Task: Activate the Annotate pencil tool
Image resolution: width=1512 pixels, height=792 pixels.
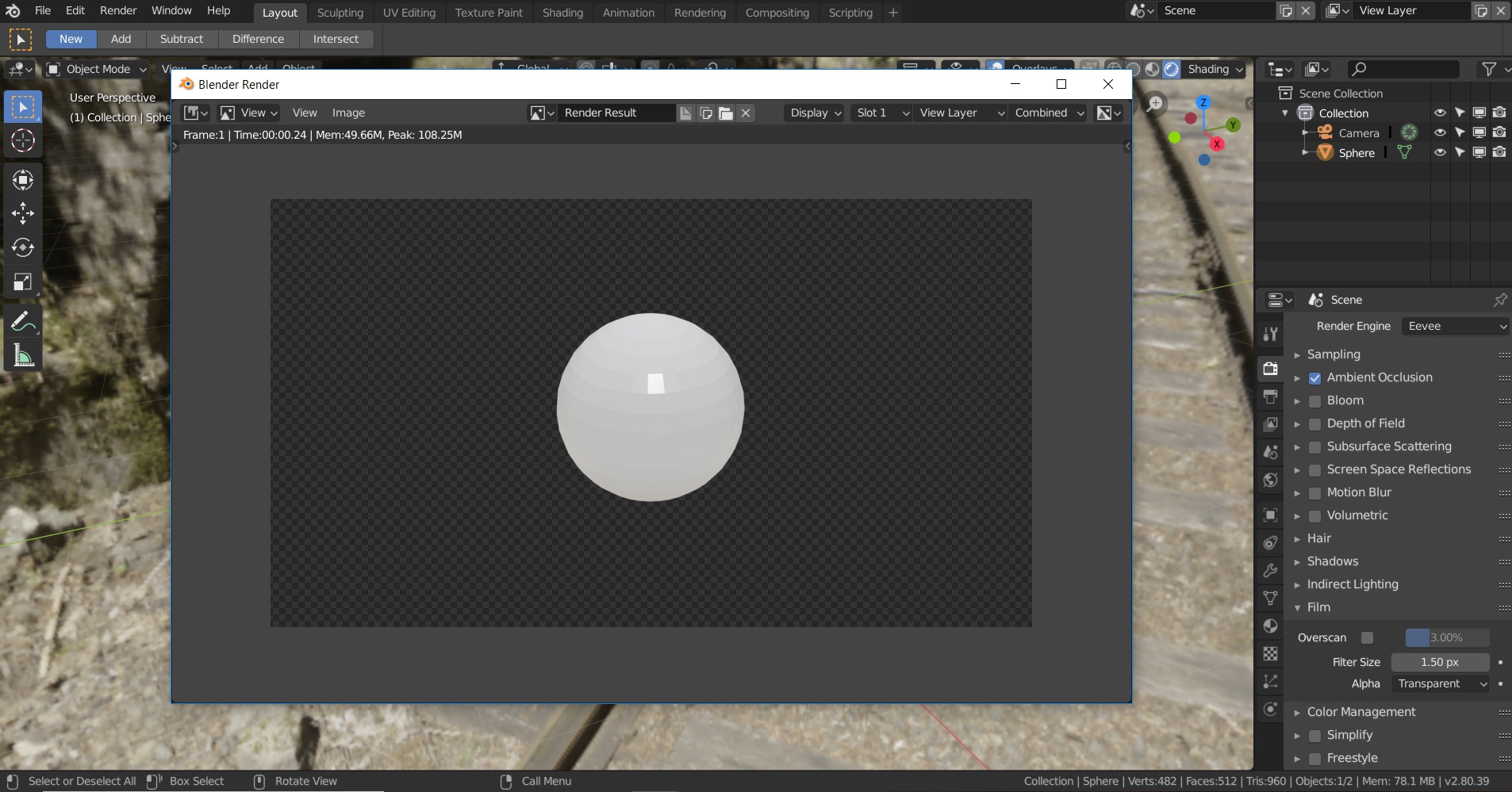Action: tap(22, 322)
